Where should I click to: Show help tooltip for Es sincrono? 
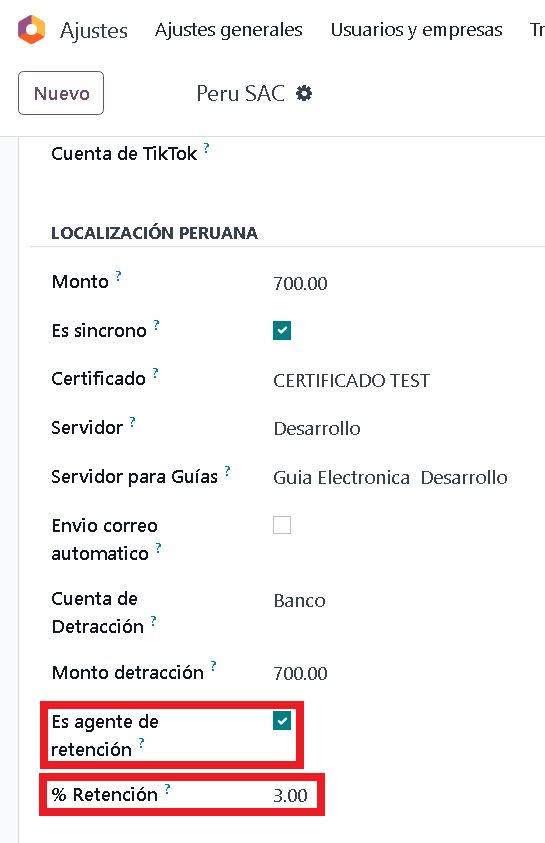coord(156,325)
